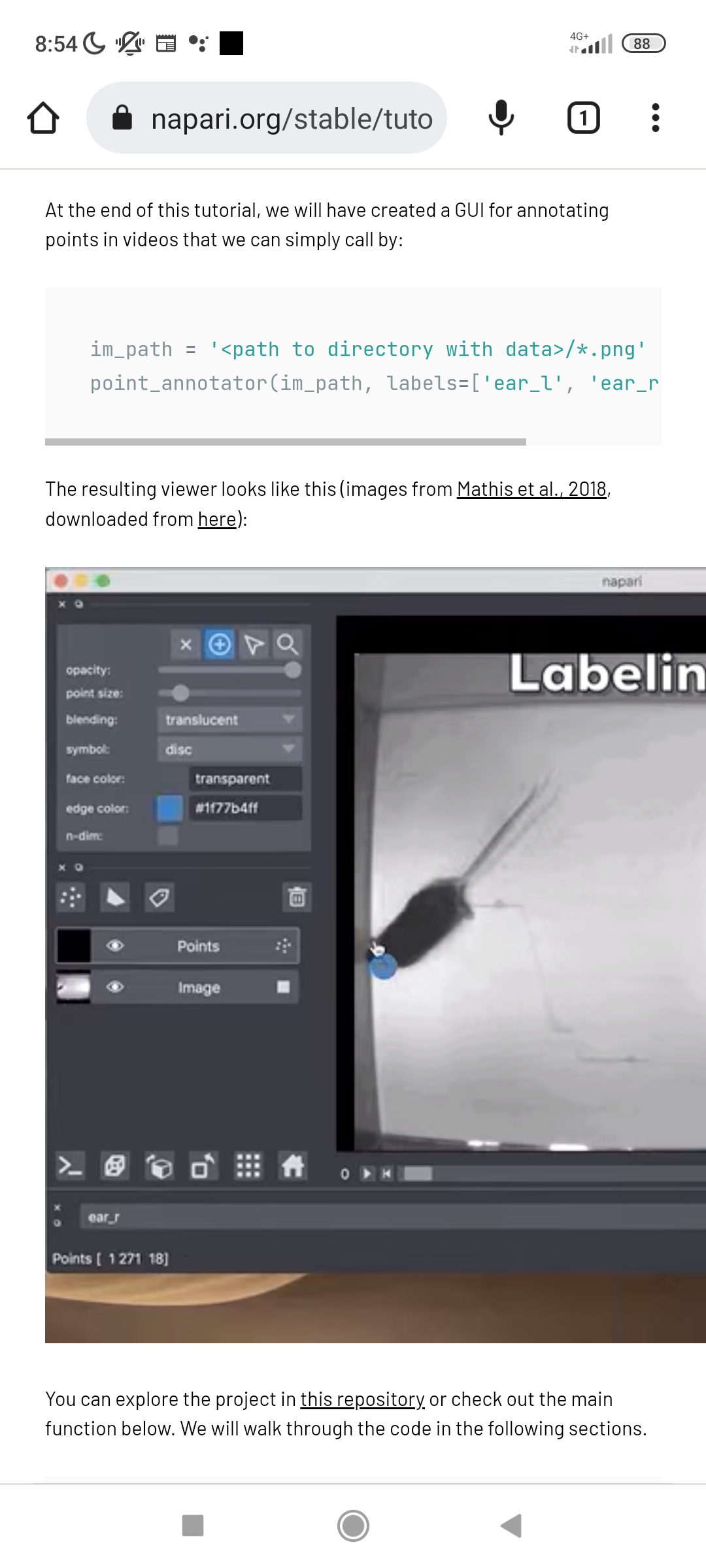
Task: Open the browser three-dot menu
Action: click(655, 118)
